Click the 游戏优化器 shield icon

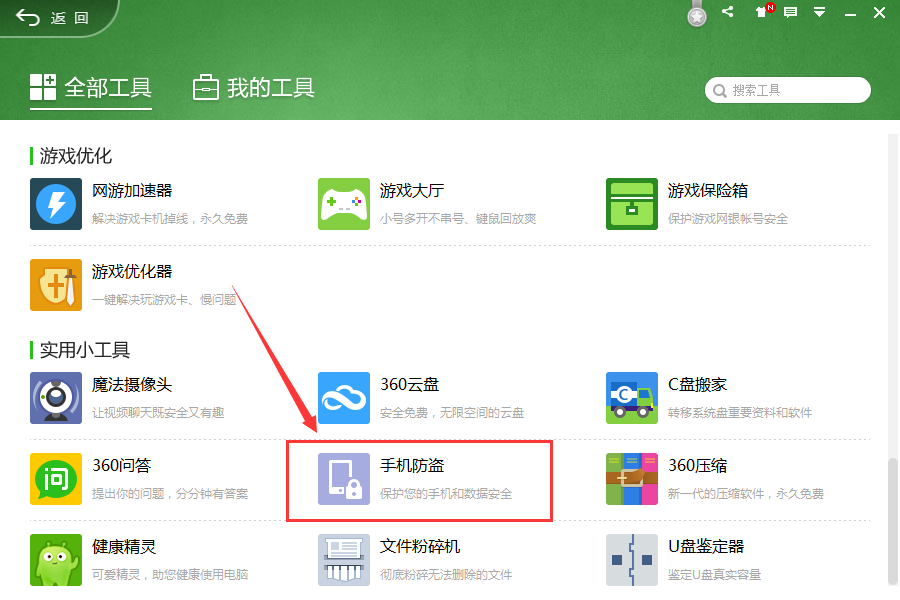pyautogui.click(x=56, y=285)
